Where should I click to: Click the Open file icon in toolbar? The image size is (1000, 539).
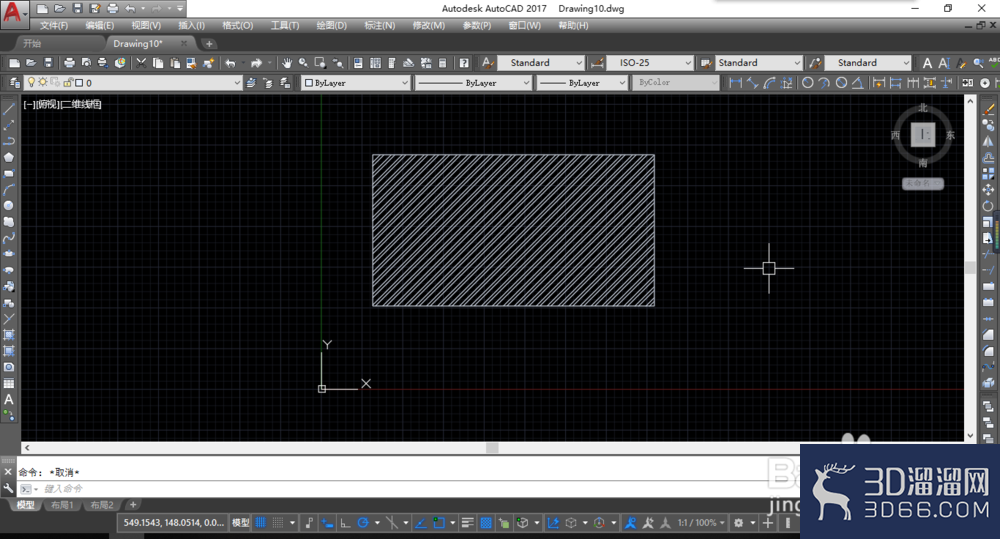coord(31,63)
